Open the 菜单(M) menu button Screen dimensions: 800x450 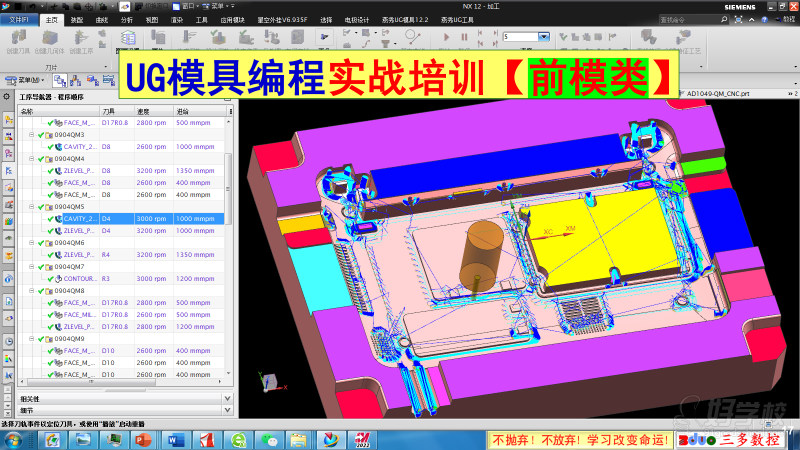27,80
